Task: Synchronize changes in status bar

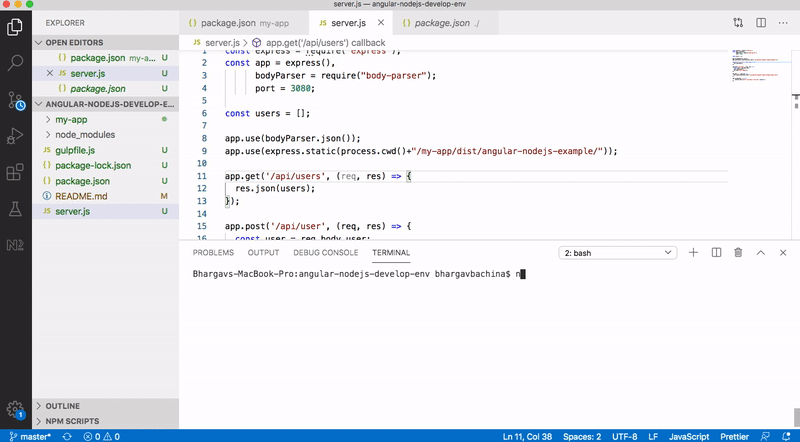Action: tap(67, 436)
